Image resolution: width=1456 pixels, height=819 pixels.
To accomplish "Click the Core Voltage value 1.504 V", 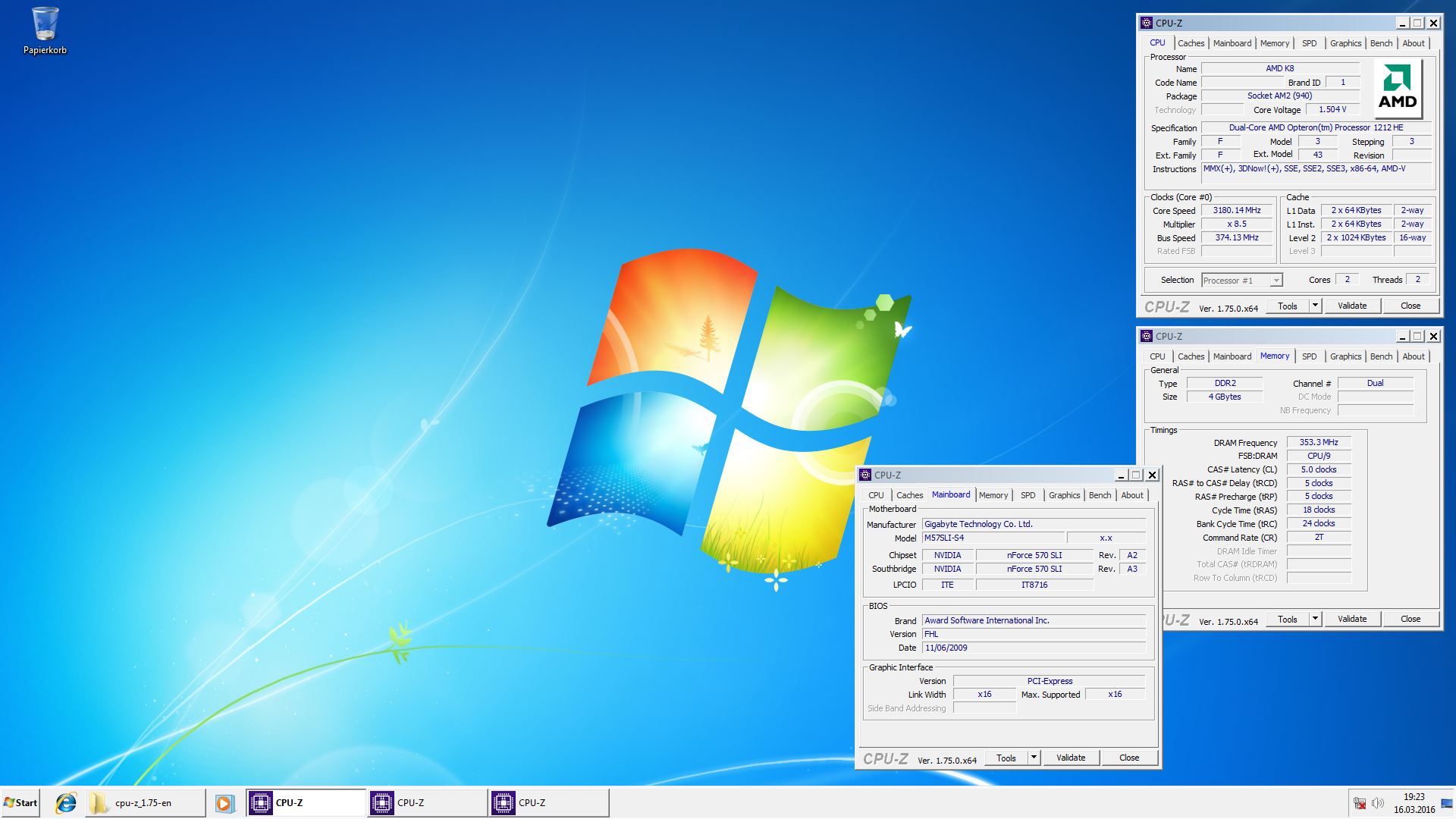I will point(1332,109).
